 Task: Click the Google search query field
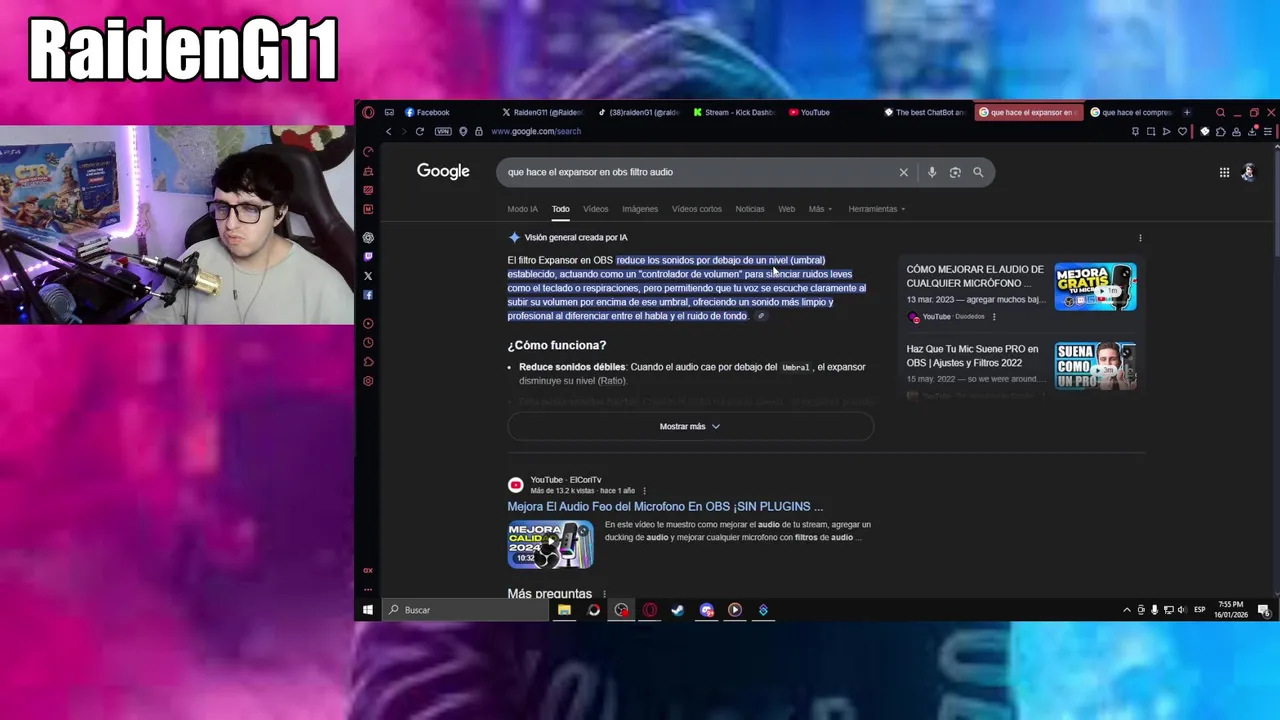[700, 172]
